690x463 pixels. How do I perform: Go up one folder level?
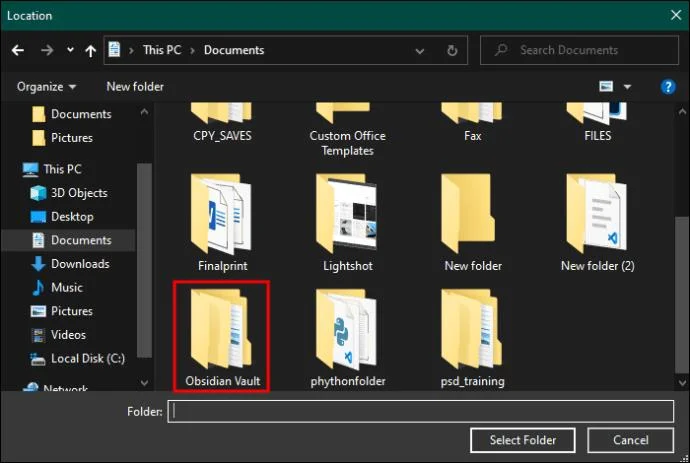[x=90, y=51]
